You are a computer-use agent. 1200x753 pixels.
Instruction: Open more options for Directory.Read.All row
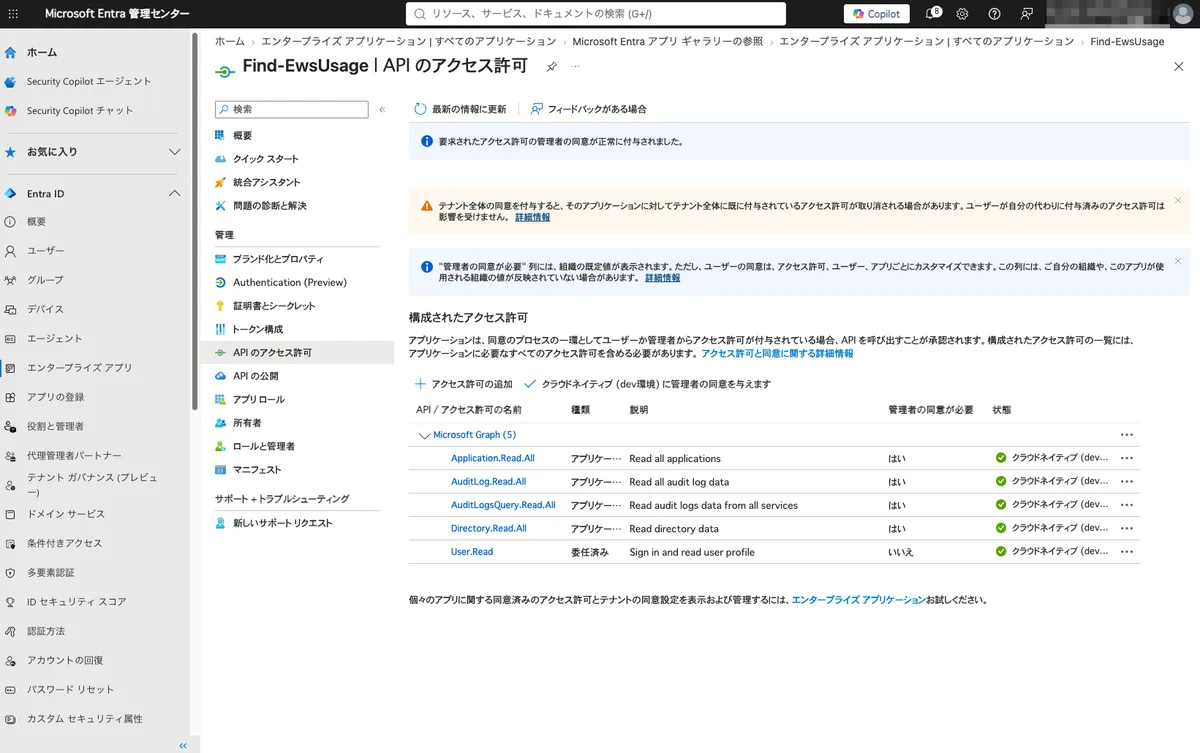click(1127, 528)
